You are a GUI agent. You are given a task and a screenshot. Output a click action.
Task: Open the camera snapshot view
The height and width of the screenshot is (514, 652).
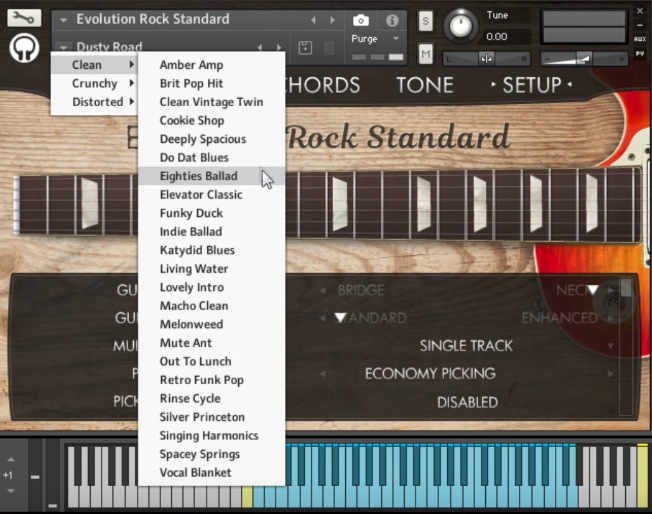click(x=361, y=20)
